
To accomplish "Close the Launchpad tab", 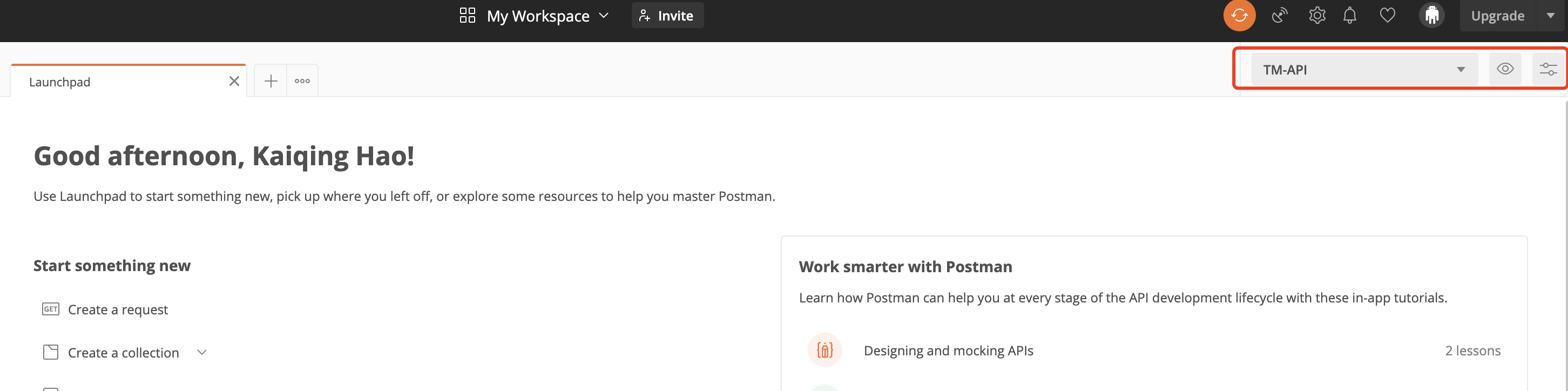I will pyautogui.click(x=234, y=81).
